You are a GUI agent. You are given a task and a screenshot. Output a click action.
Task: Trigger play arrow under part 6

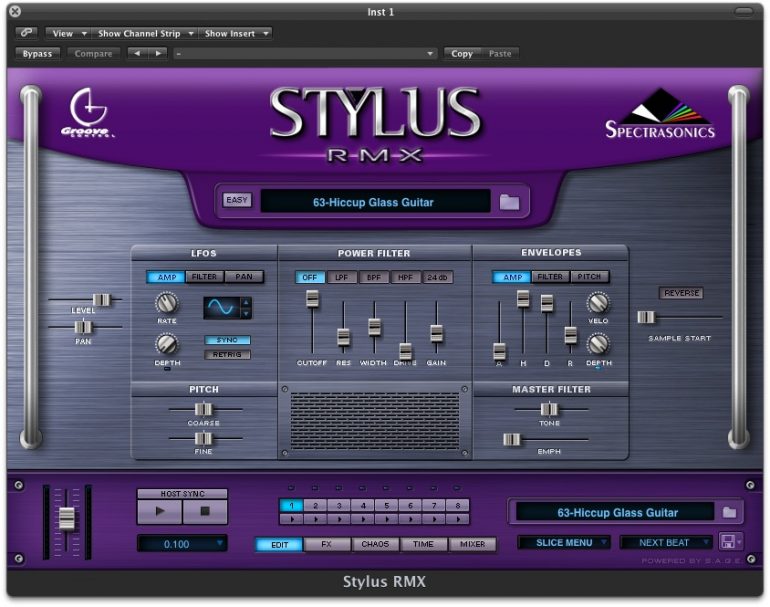[410, 519]
